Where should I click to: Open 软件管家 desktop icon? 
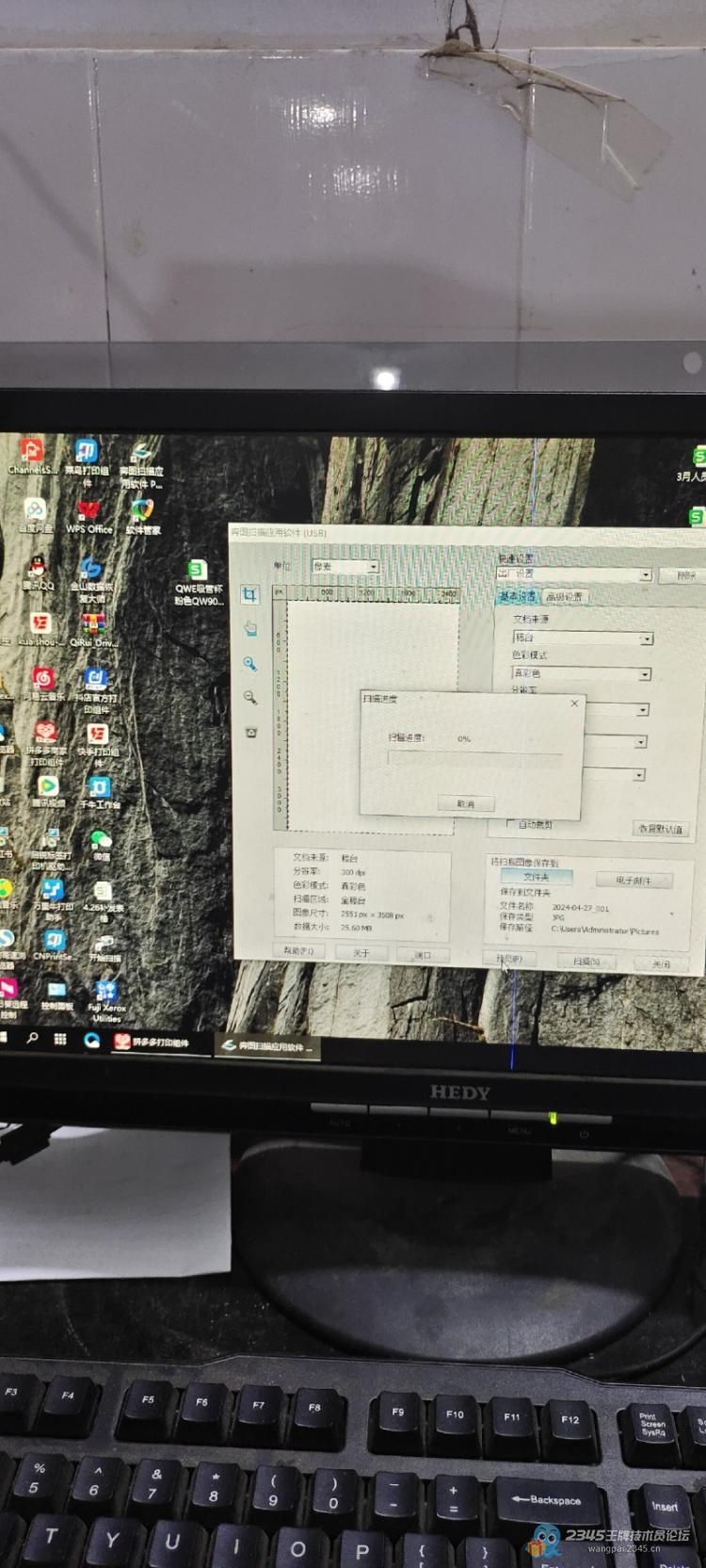141,517
